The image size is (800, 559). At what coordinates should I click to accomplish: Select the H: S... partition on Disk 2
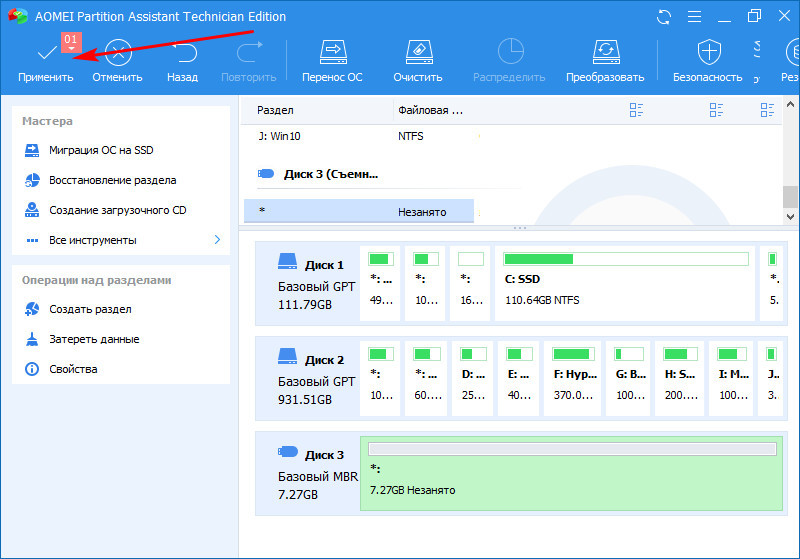click(680, 378)
